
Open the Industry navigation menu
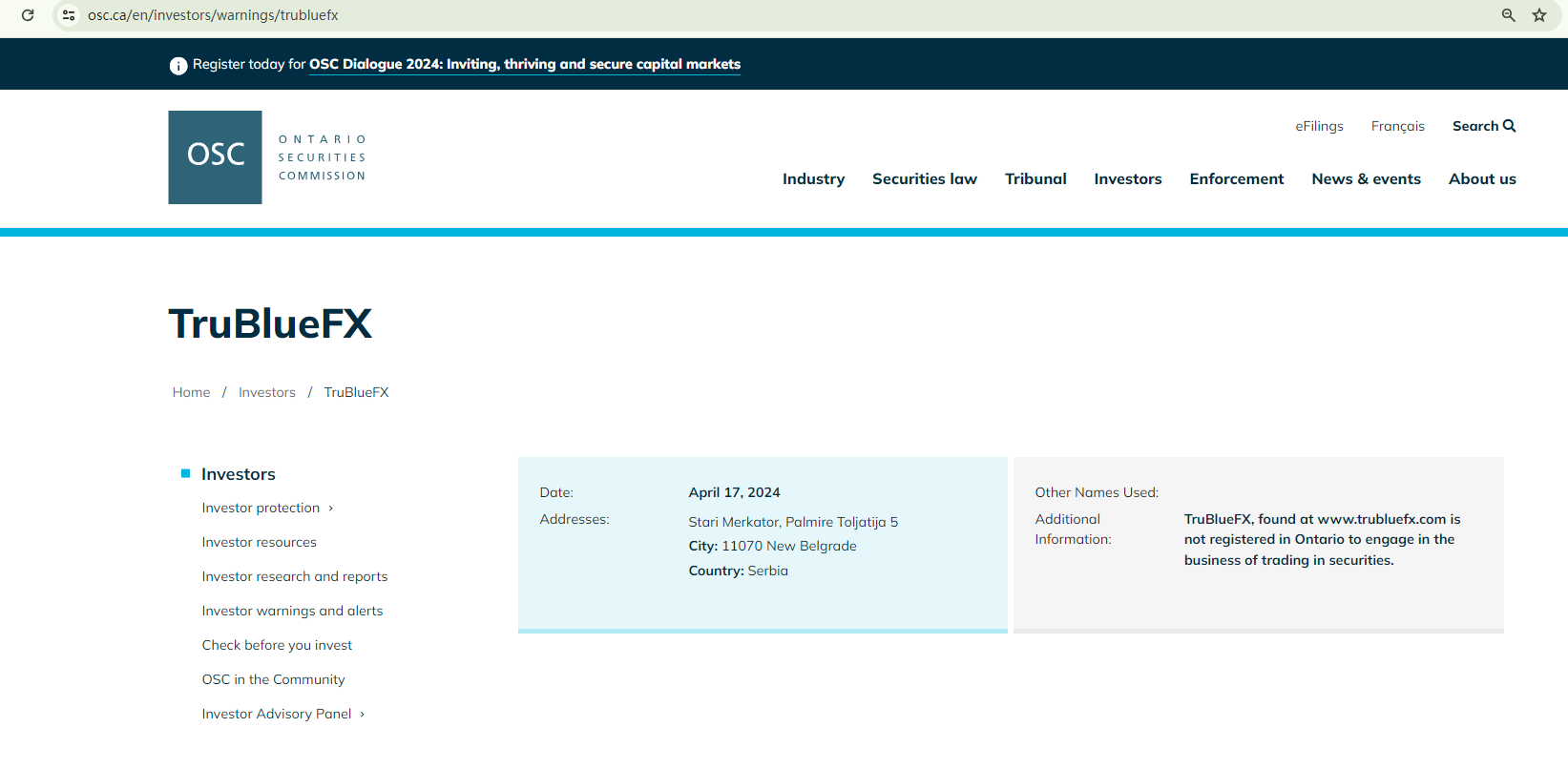click(813, 179)
